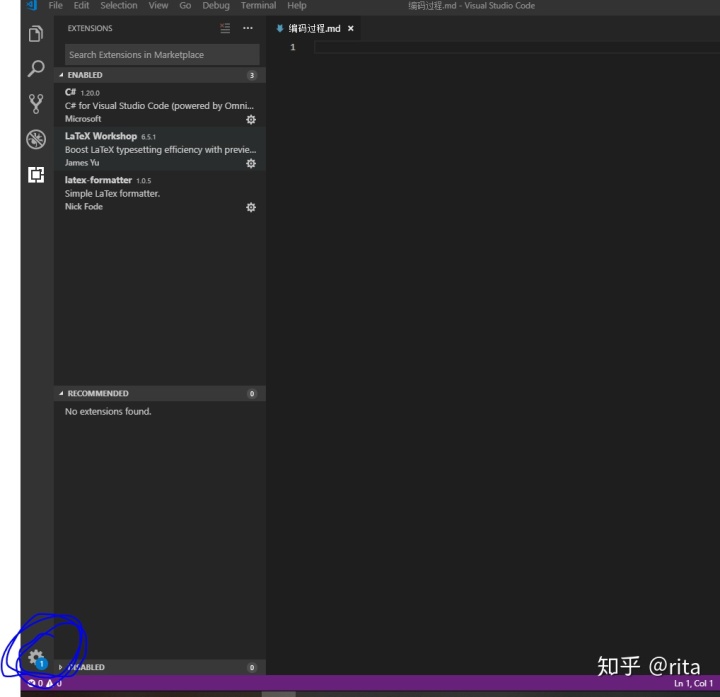Click the 'No extensions found.' text
Screen dimensions: 720x697
pyautogui.click(x=108, y=411)
